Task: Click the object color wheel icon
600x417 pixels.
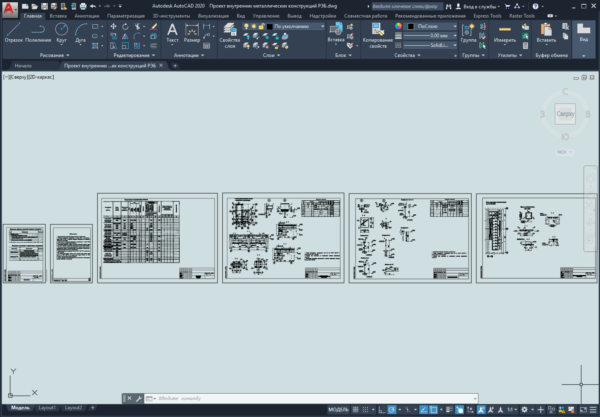Action: (x=398, y=26)
